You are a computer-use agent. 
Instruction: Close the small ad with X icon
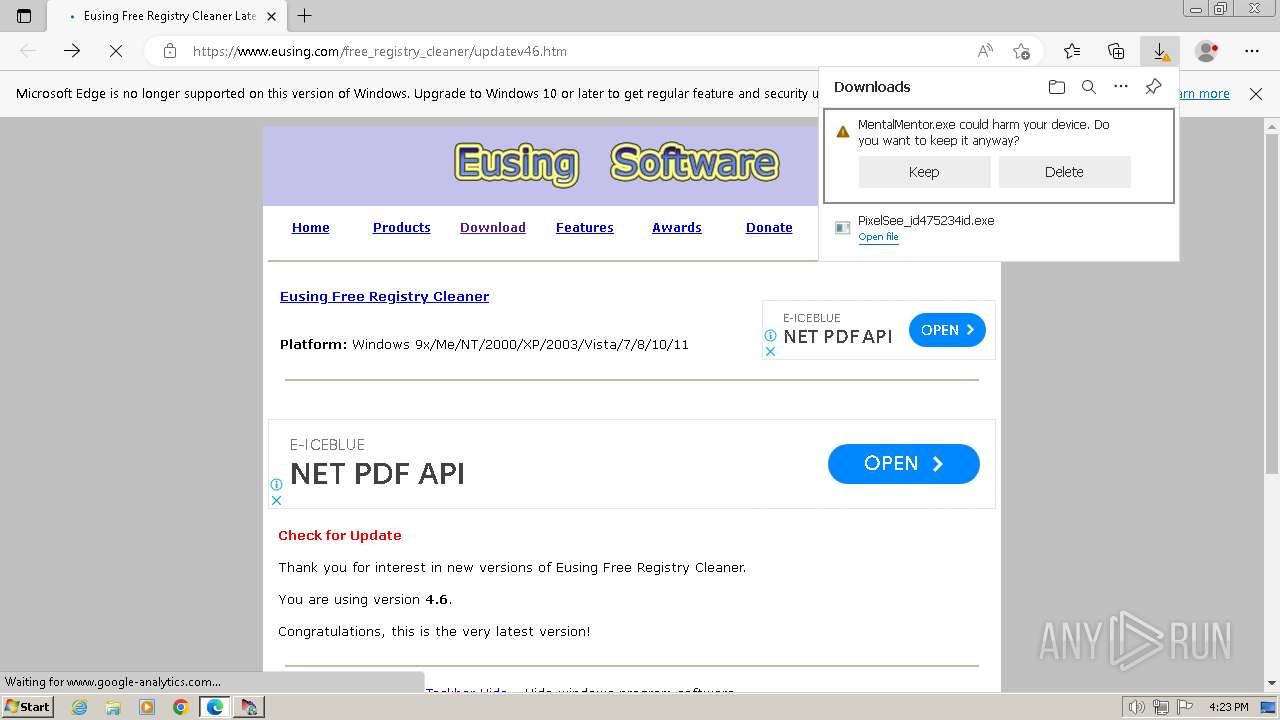pos(770,351)
